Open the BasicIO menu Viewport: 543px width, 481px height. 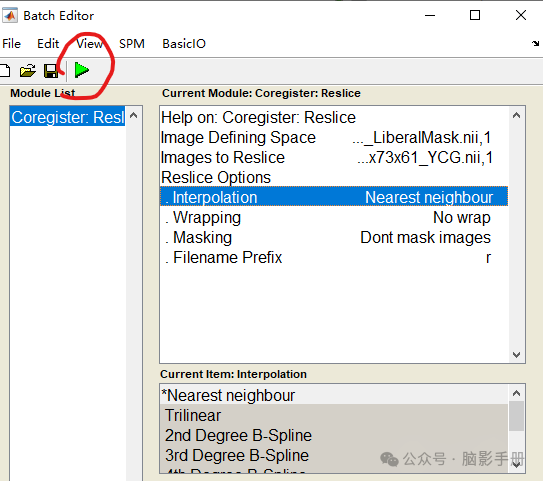[x=184, y=44]
